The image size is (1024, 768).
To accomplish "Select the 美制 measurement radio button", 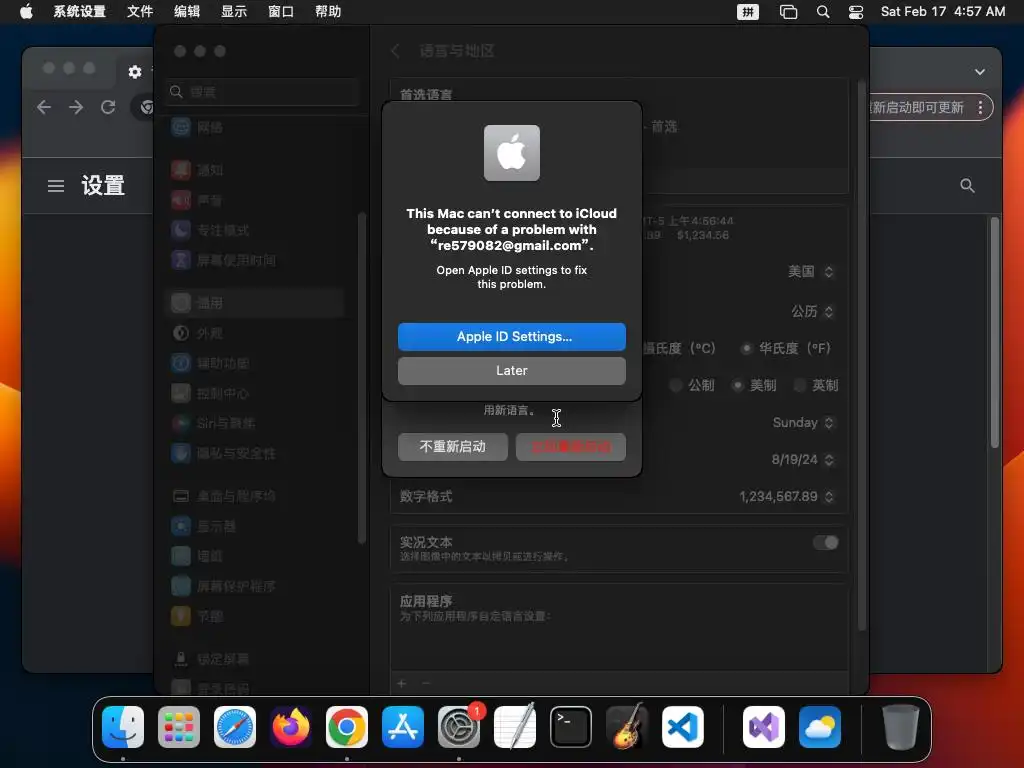I will point(737,385).
